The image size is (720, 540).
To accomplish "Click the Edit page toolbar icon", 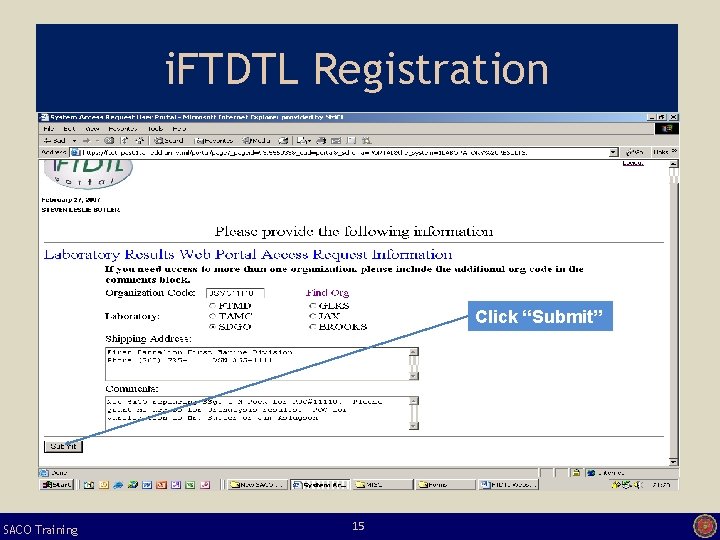I will point(336,141).
